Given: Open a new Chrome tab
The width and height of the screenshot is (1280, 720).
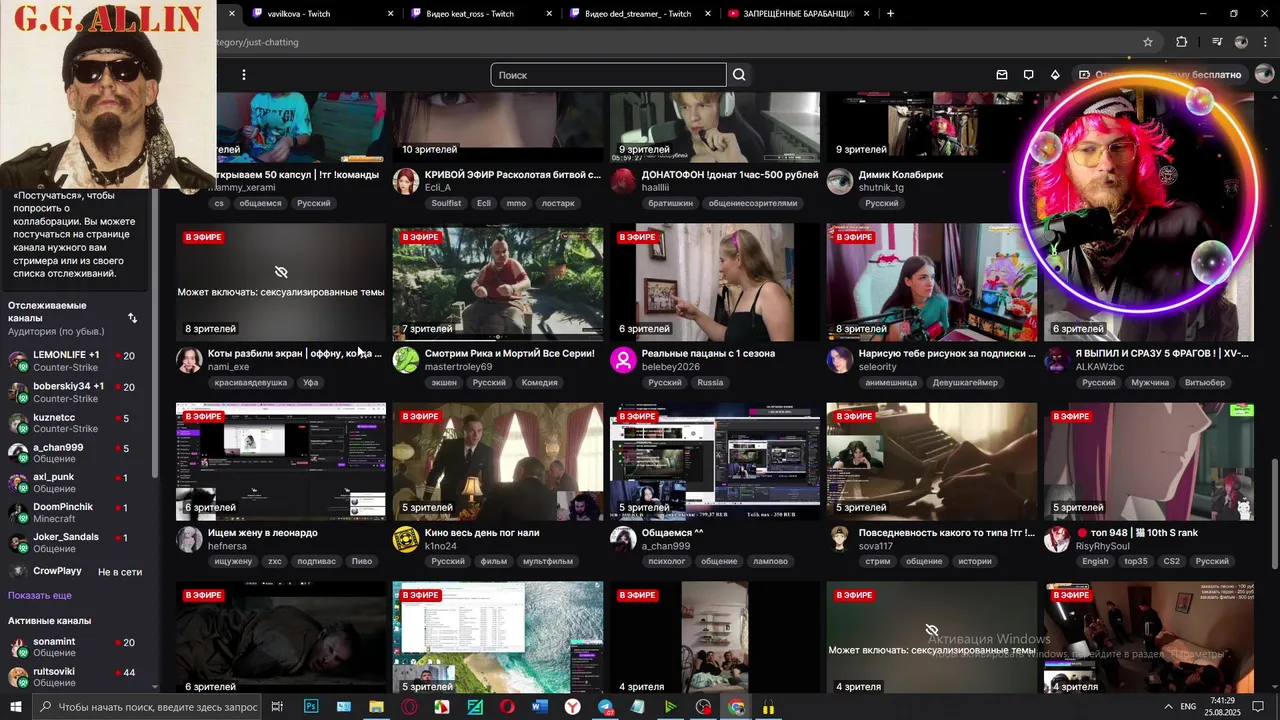Looking at the screenshot, I should point(890,14).
